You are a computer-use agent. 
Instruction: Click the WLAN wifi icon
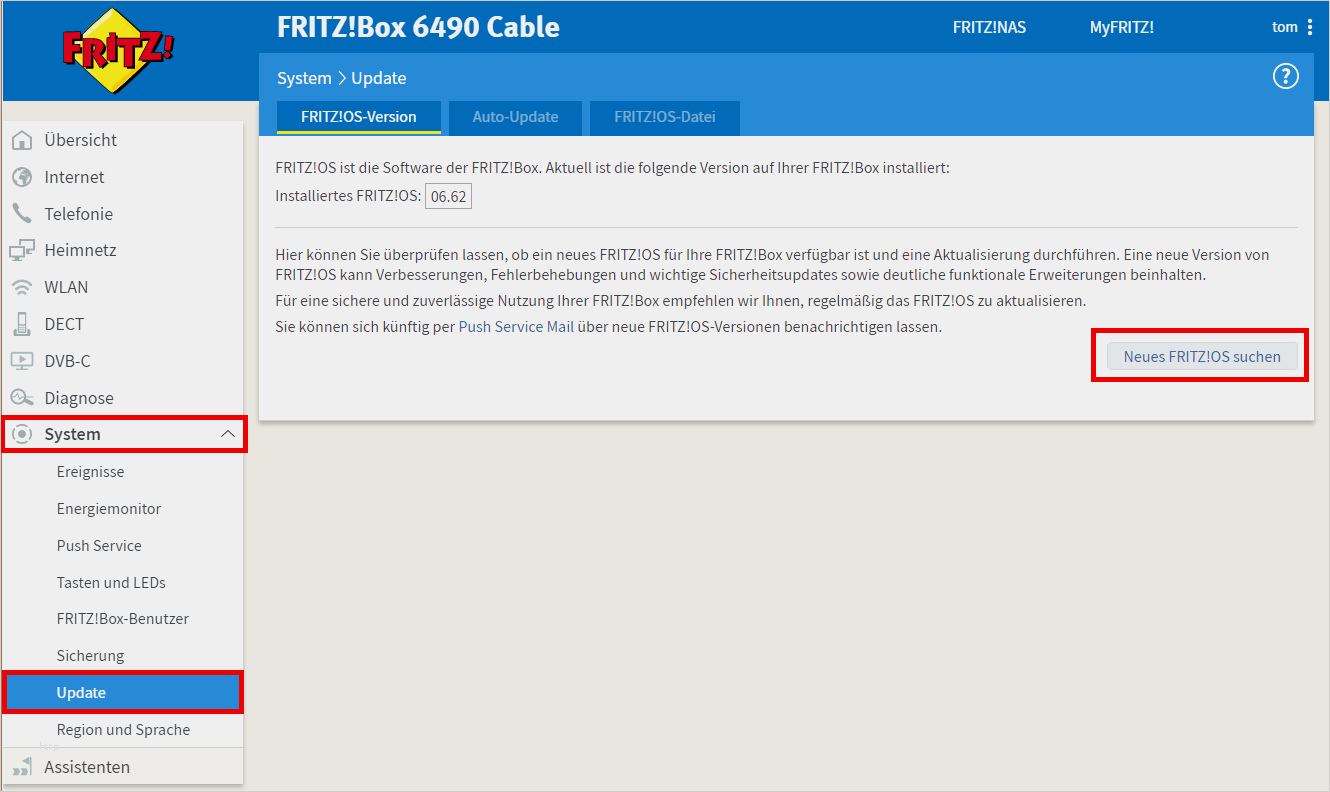coord(22,288)
